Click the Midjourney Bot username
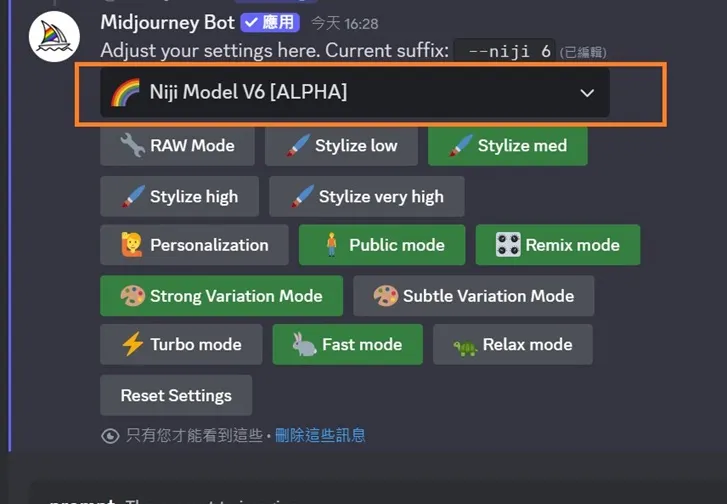727x504 pixels. pos(168,22)
